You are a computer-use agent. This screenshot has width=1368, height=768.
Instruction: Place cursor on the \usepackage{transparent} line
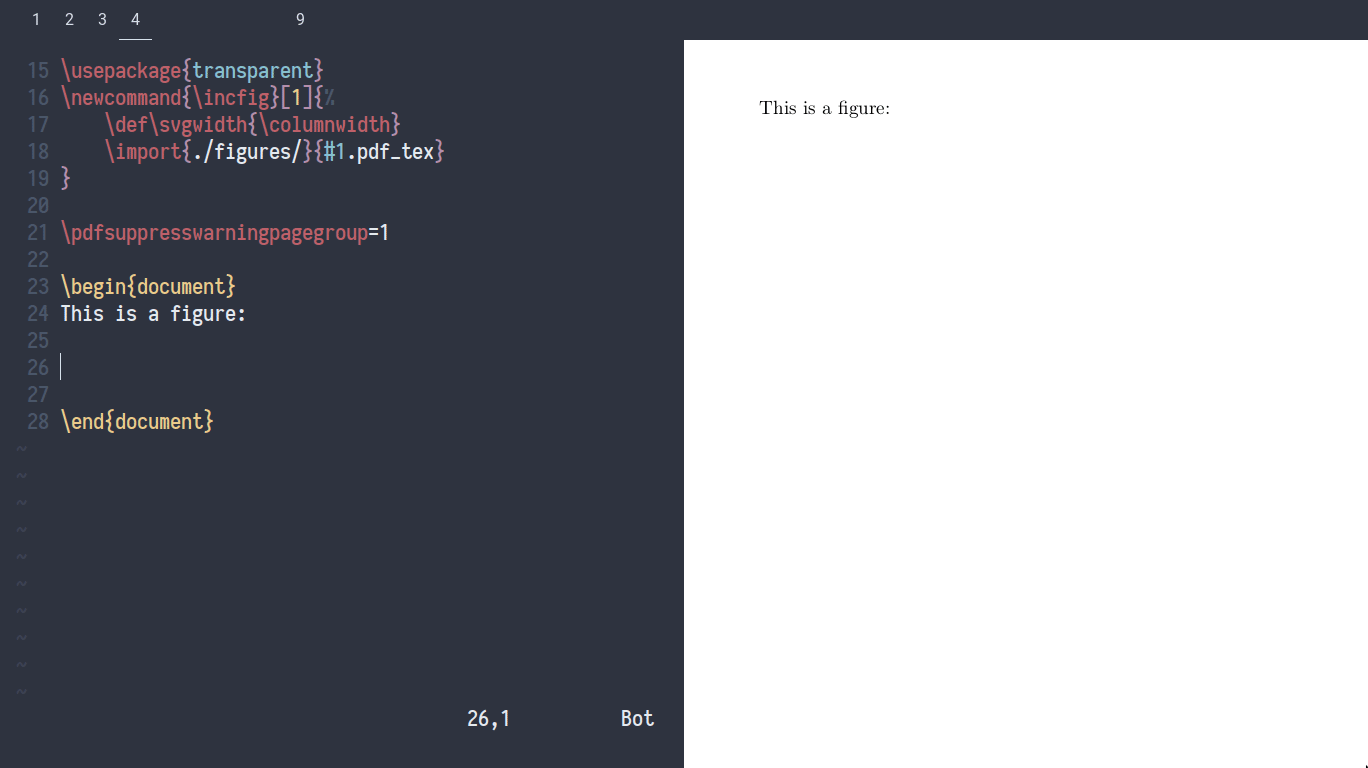[x=190, y=70]
